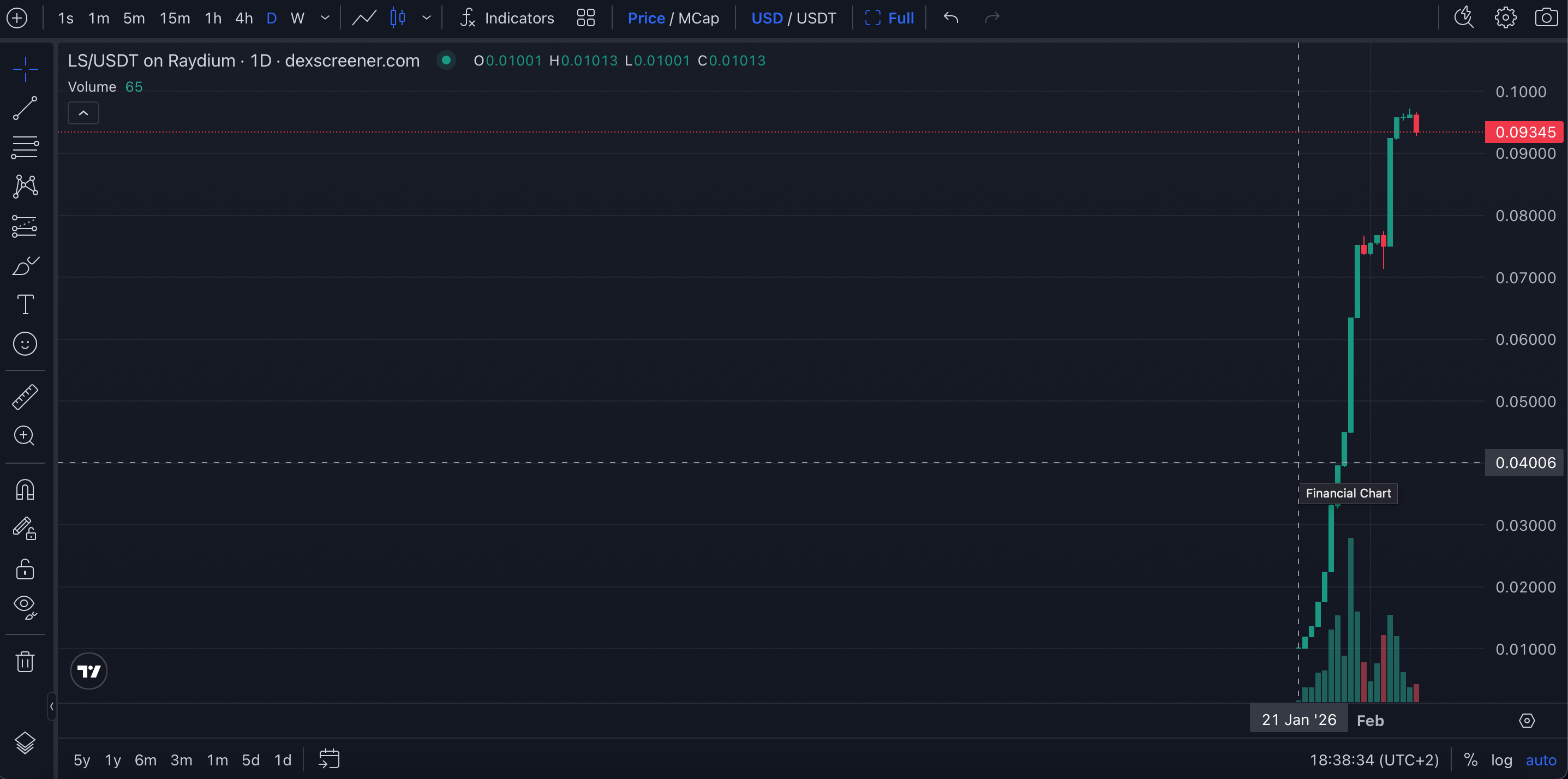Toggle stay in drawing mode

point(25,529)
